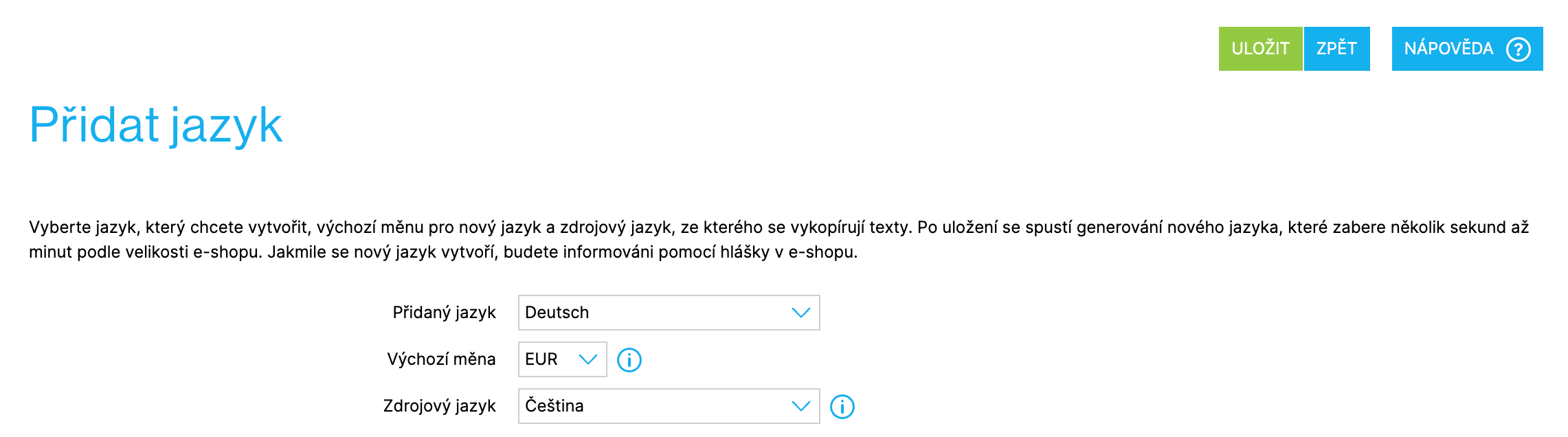
Task: Click the instructional paragraph starting Vyberte jazyk
Action: pyautogui.click(x=779, y=240)
